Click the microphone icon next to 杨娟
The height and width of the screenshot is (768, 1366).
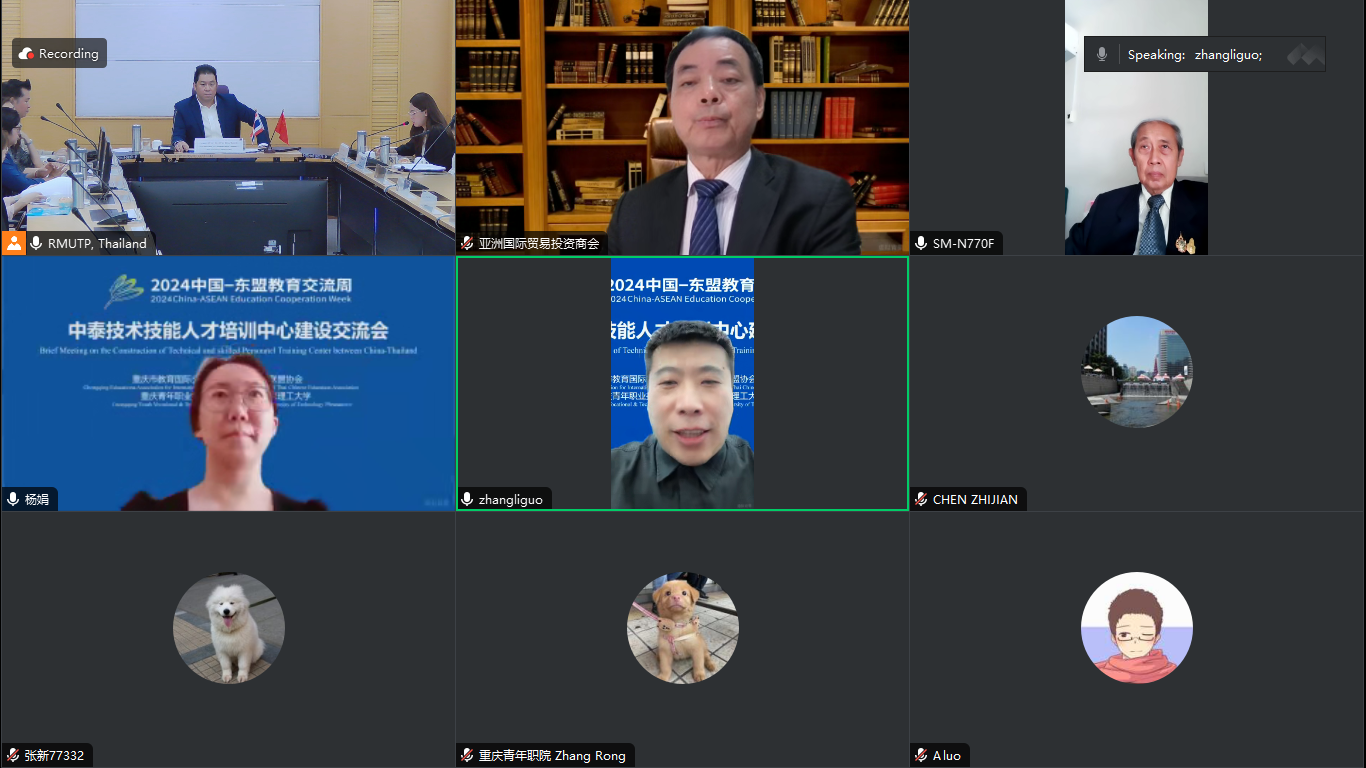[x=13, y=499]
